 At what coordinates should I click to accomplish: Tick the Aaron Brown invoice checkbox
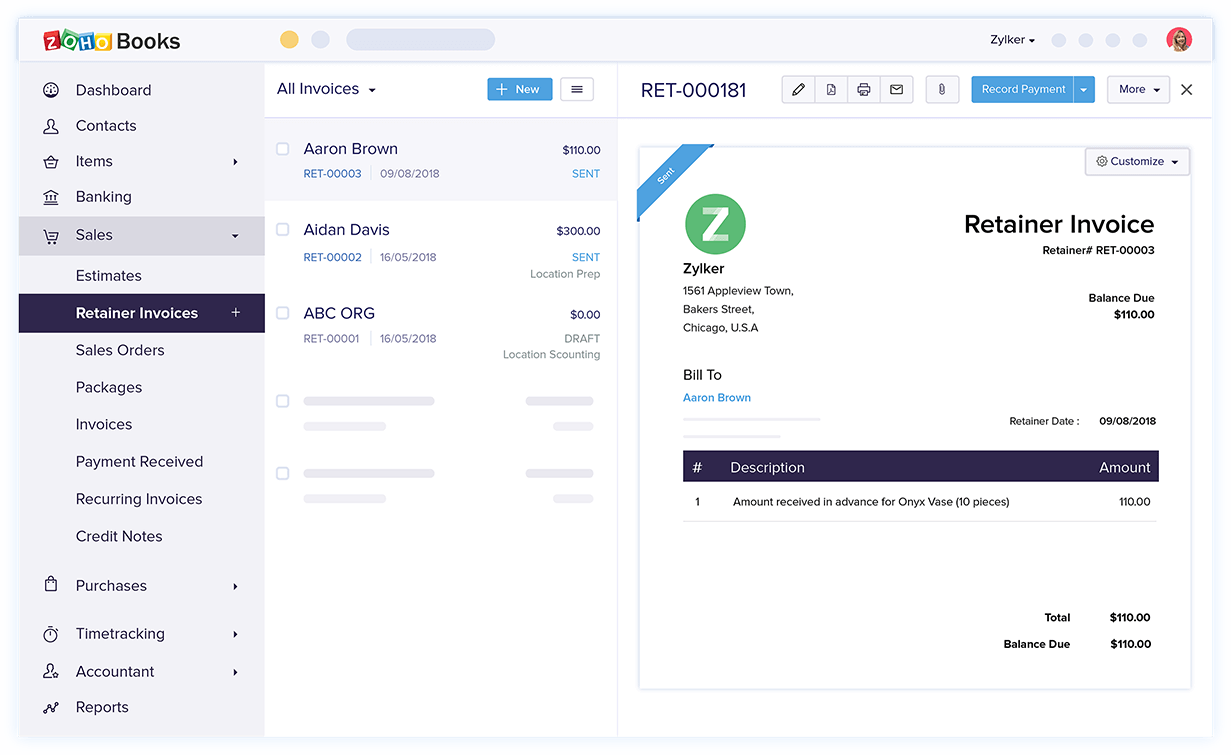(x=282, y=149)
